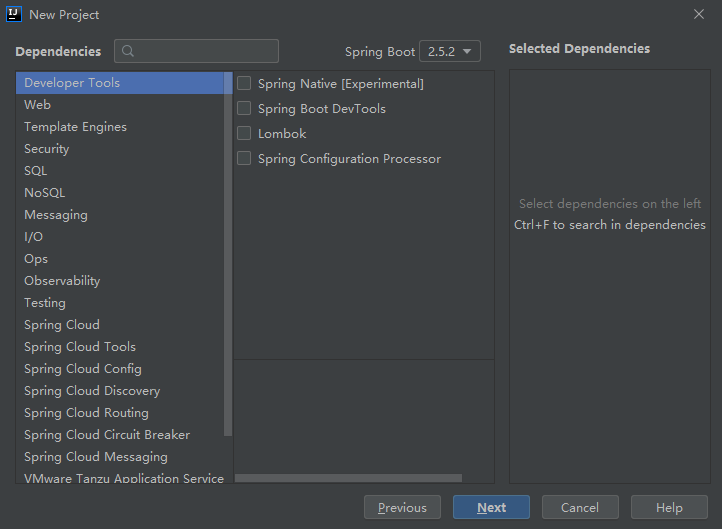Select the Spring Cloud Routing category
This screenshot has width=722, height=529.
point(120,413)
